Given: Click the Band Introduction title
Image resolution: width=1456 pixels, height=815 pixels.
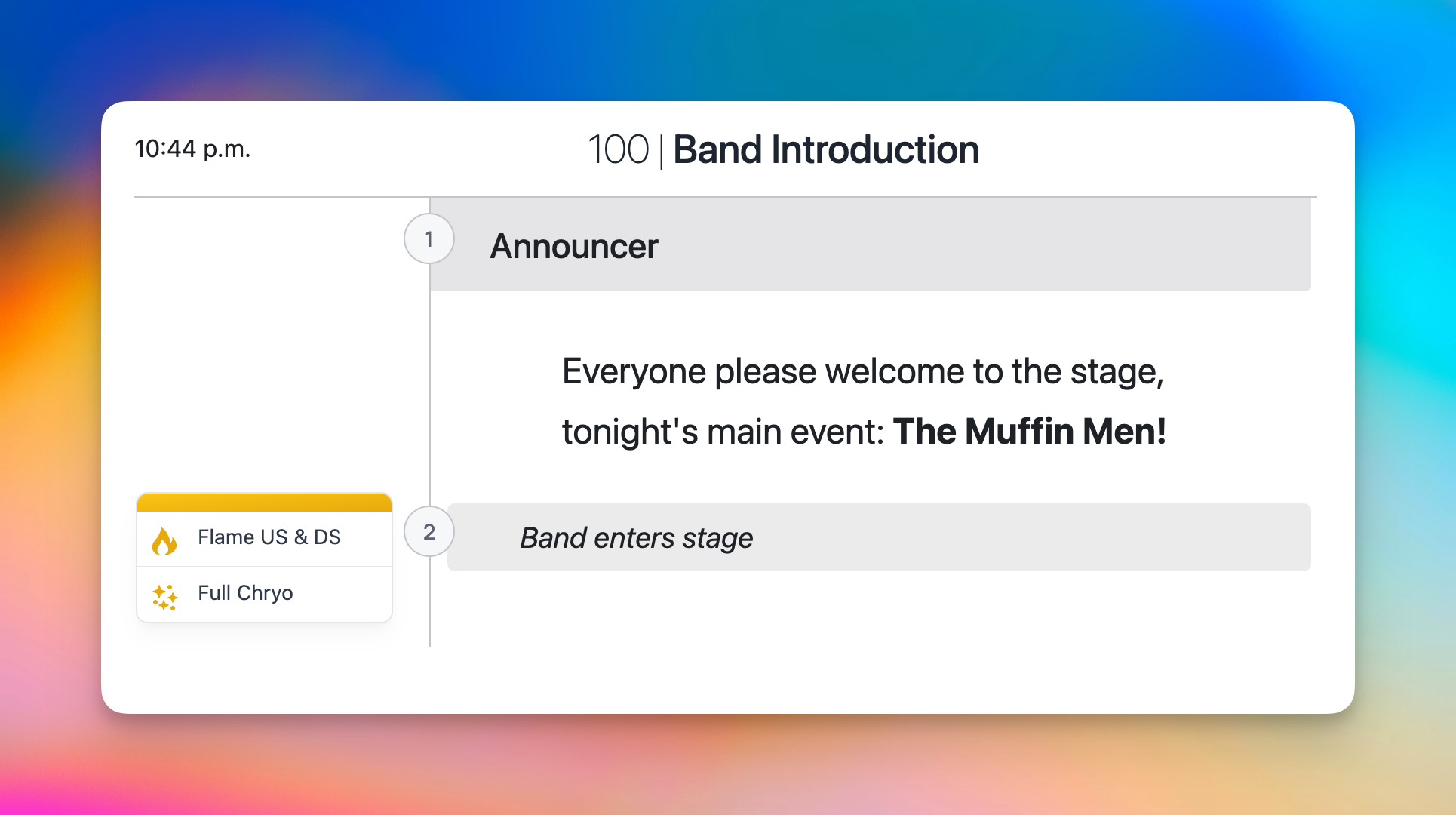Looking at the screenshot, I should click(x=826, y=149).
